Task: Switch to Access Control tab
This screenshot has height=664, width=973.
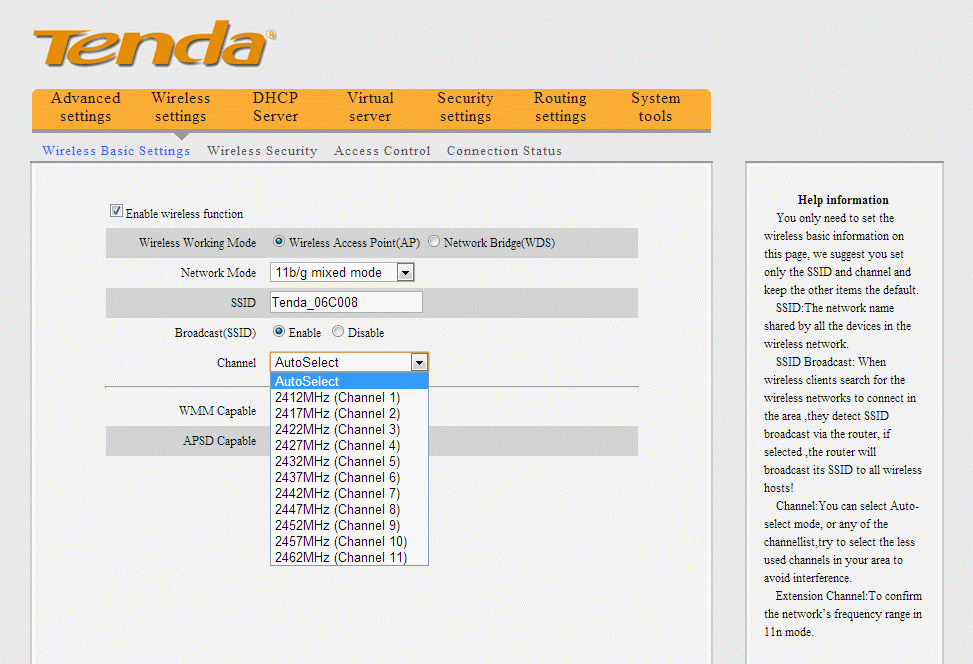Action: coord(382,151)
